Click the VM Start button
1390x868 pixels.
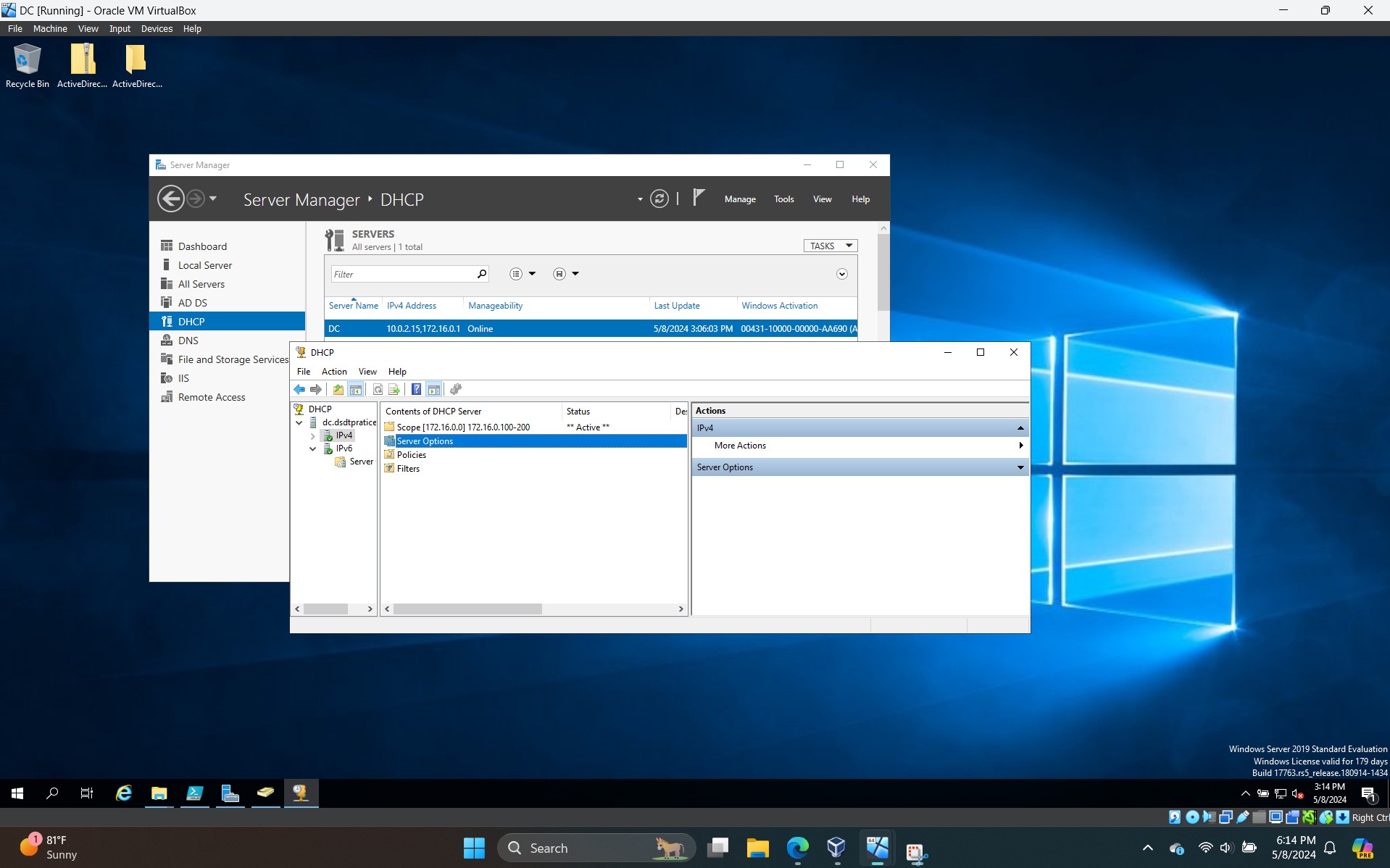pos(17,793)
